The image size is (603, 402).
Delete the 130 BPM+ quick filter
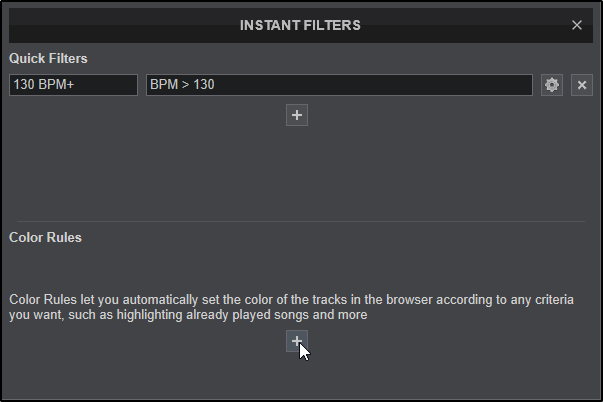582,85
